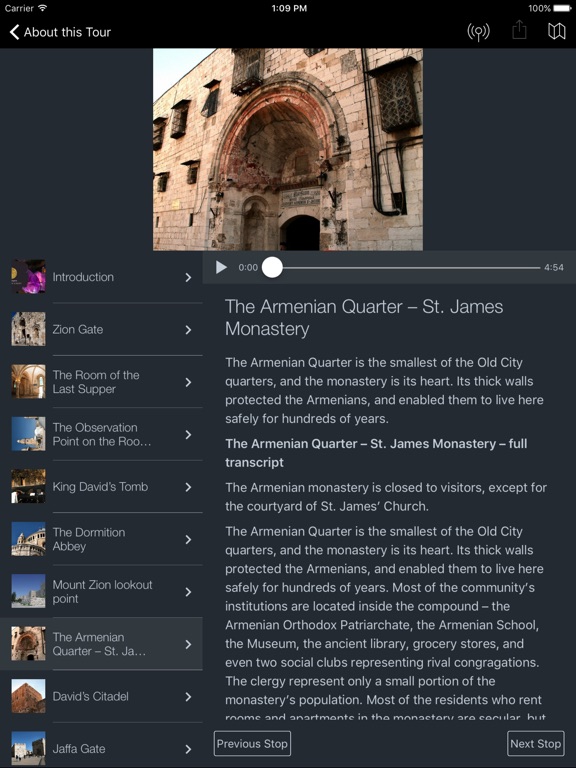Select The Dormition Abbey stop
The height and width of the screenshot is (768, 576).
(101, 539)
